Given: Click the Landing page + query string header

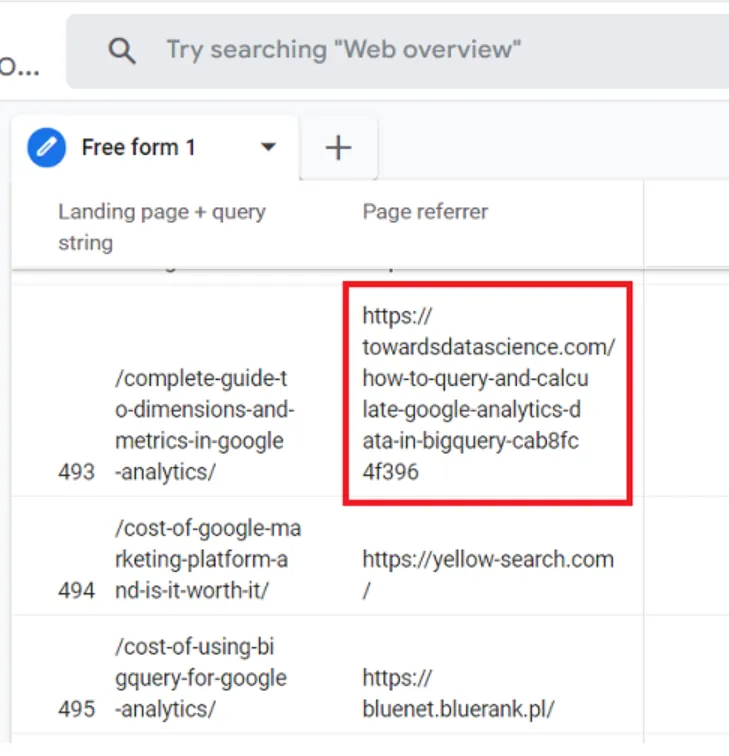Looking at the screenshot, I should click(161, 227).
